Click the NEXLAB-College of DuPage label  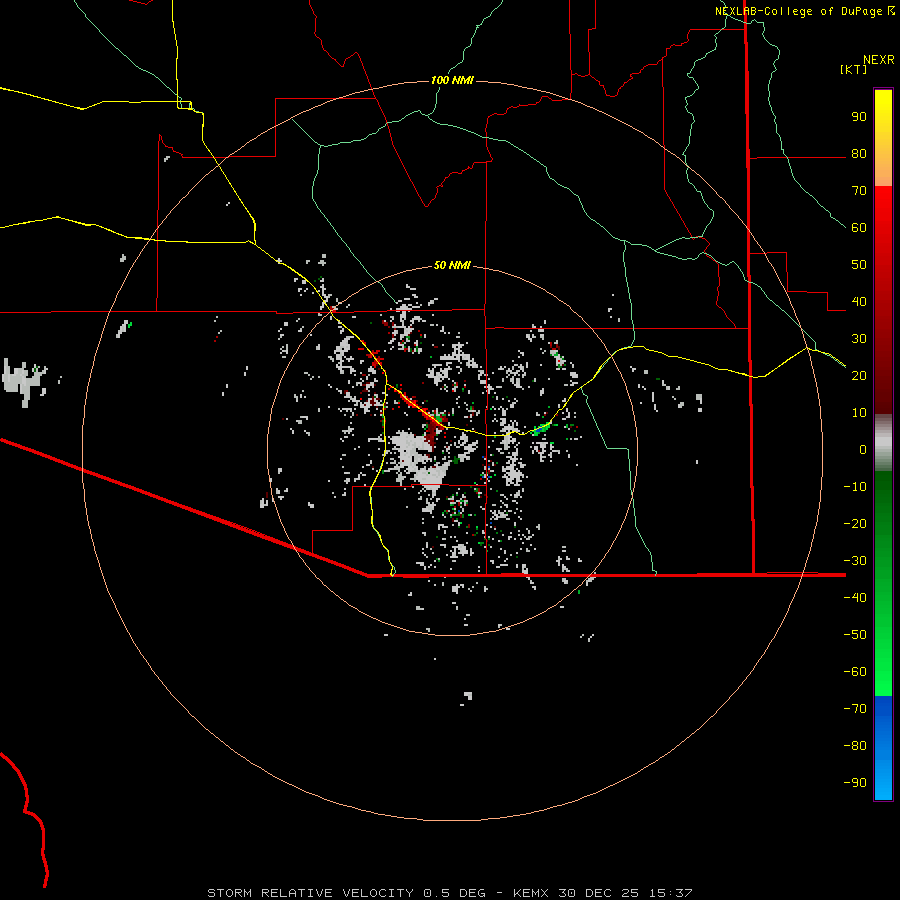coord(799,11)
